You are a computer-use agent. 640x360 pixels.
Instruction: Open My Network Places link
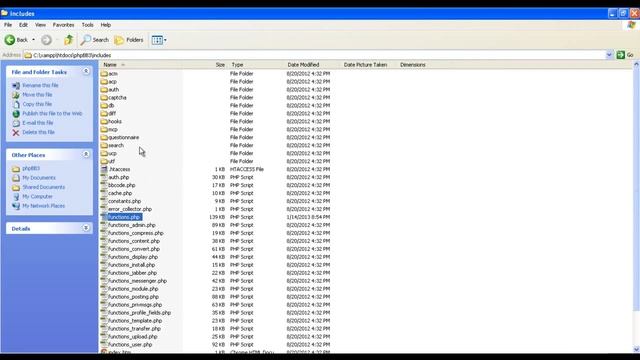(44, 206)
